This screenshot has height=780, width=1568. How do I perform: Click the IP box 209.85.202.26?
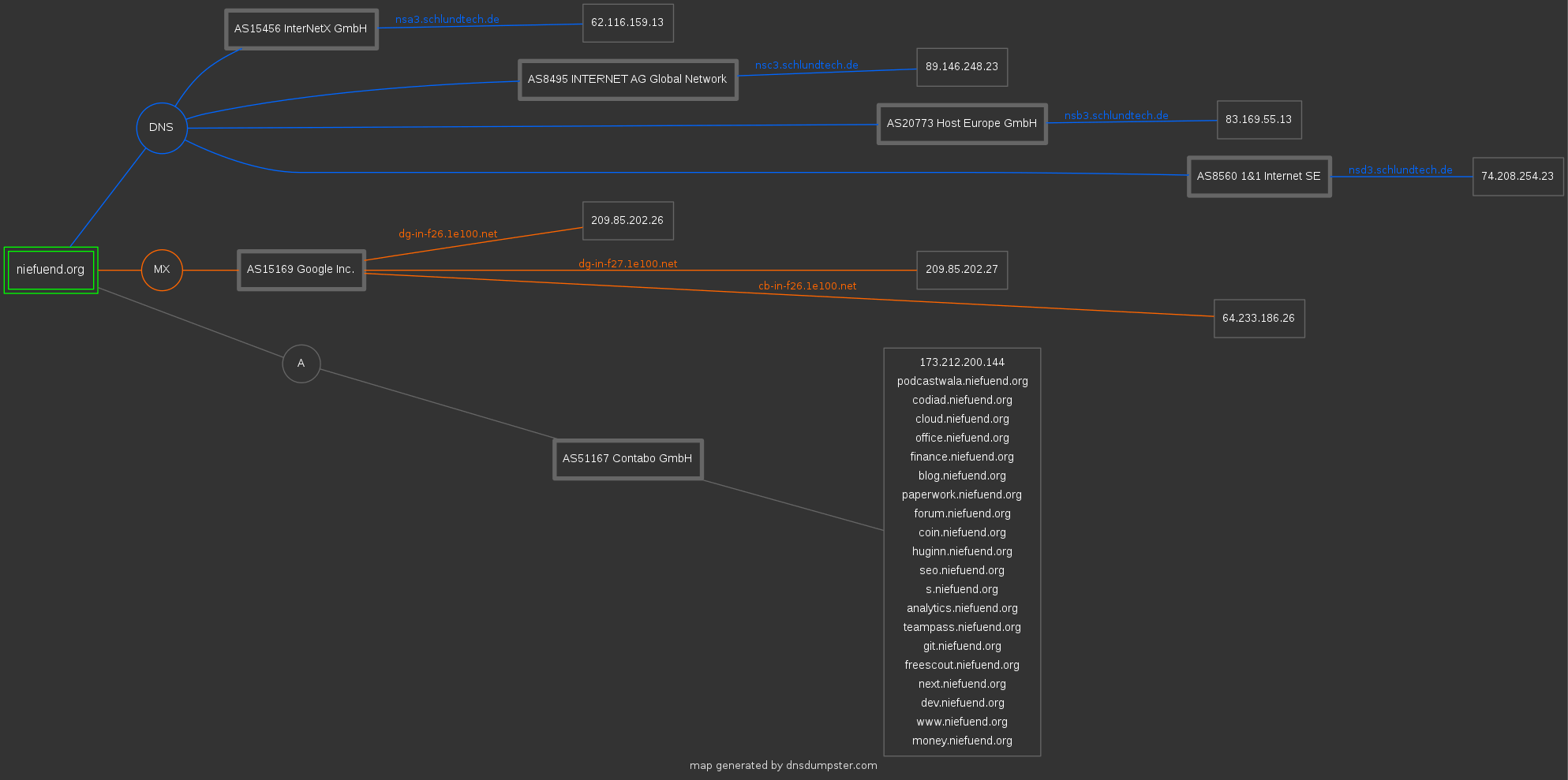(628, 221)
